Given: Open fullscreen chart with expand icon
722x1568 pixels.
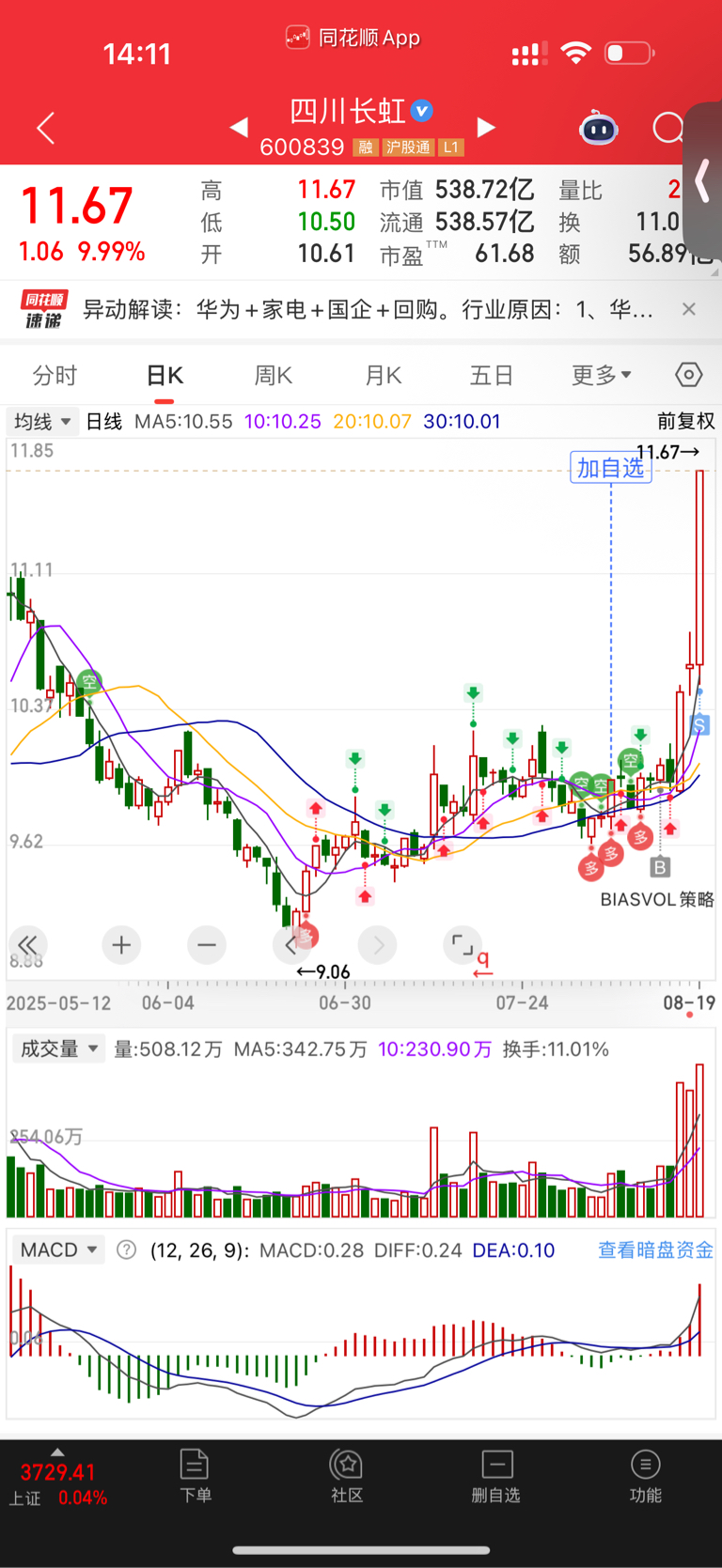Looking at the screenshot, I should (463, 945).
